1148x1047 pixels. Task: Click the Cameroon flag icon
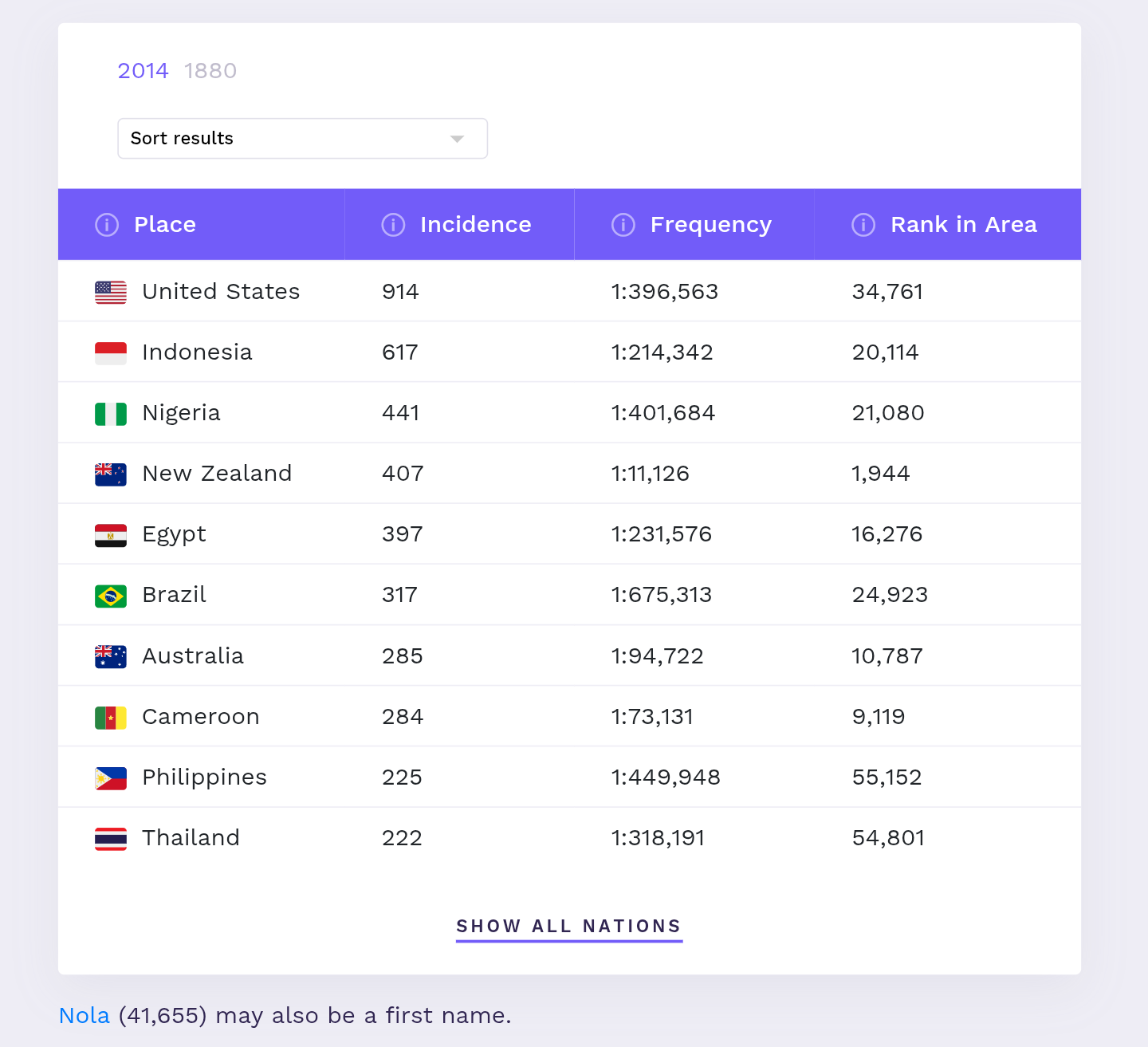tap(111, 718)
